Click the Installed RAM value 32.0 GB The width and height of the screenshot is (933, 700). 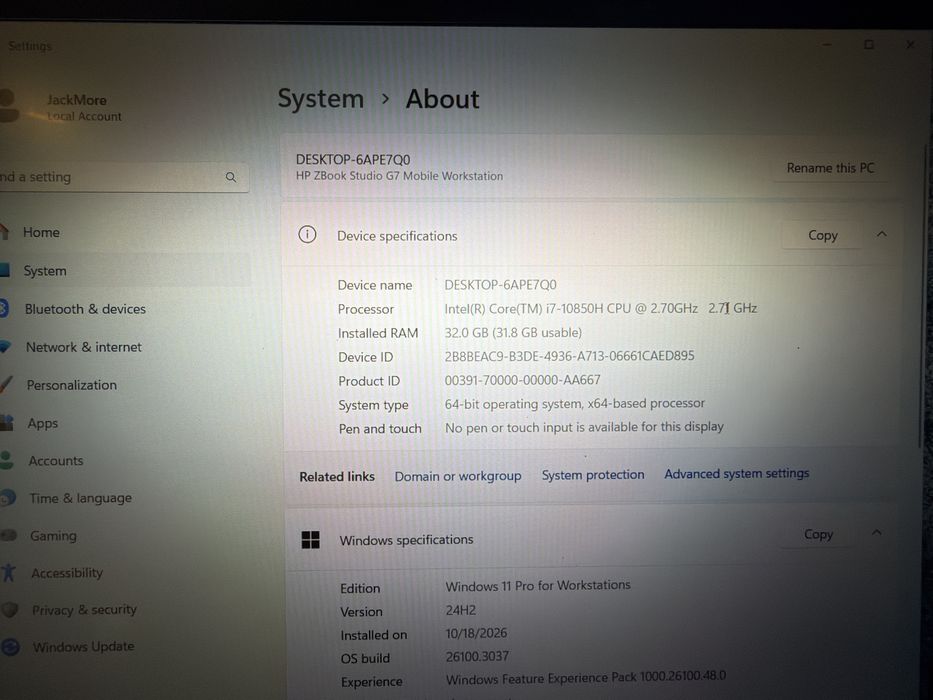pos(513,332)
